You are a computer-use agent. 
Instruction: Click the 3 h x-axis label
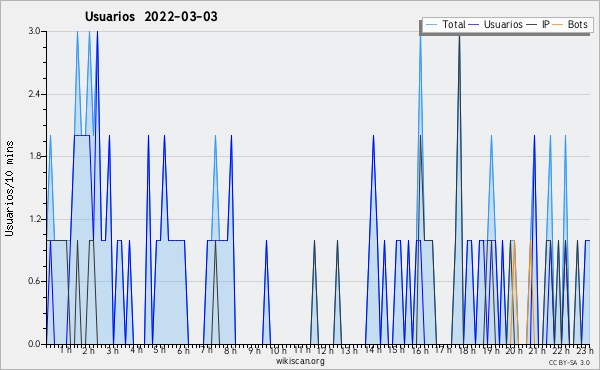[x=112, y=351]
